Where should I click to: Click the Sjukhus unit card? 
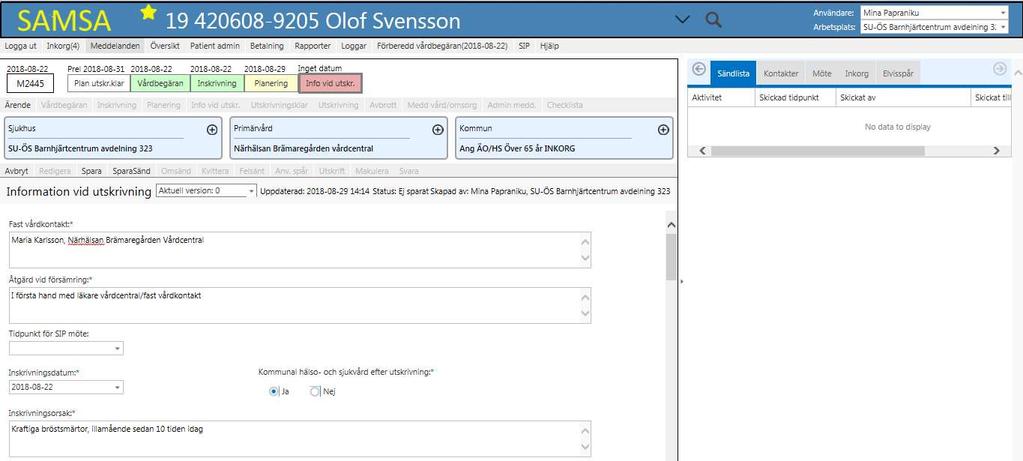coord(113,138)
